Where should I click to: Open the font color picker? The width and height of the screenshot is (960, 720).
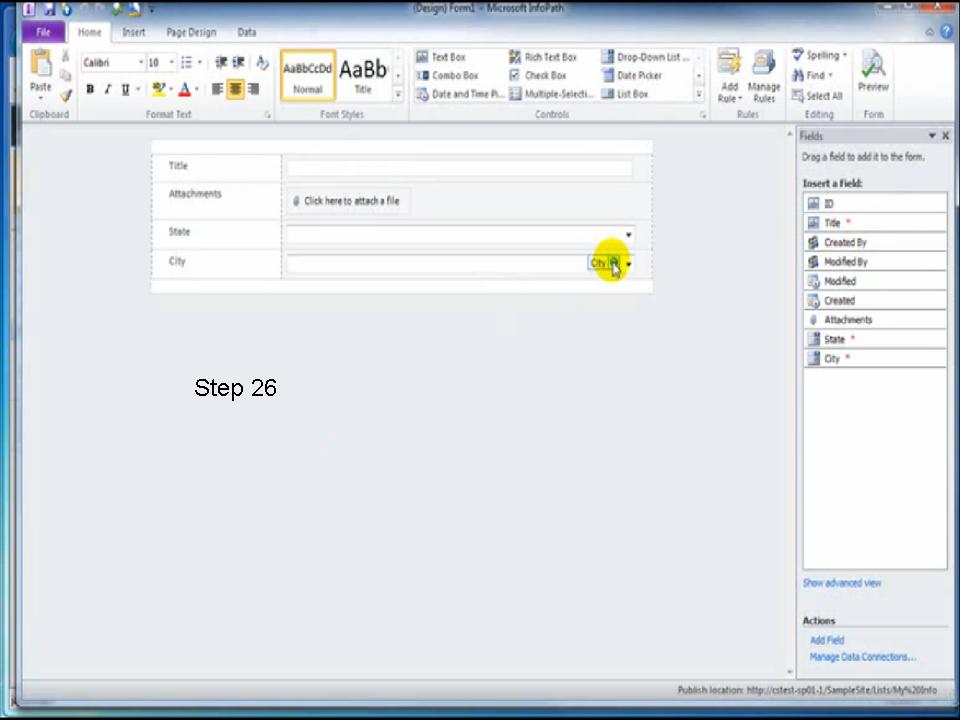point(184,89)
